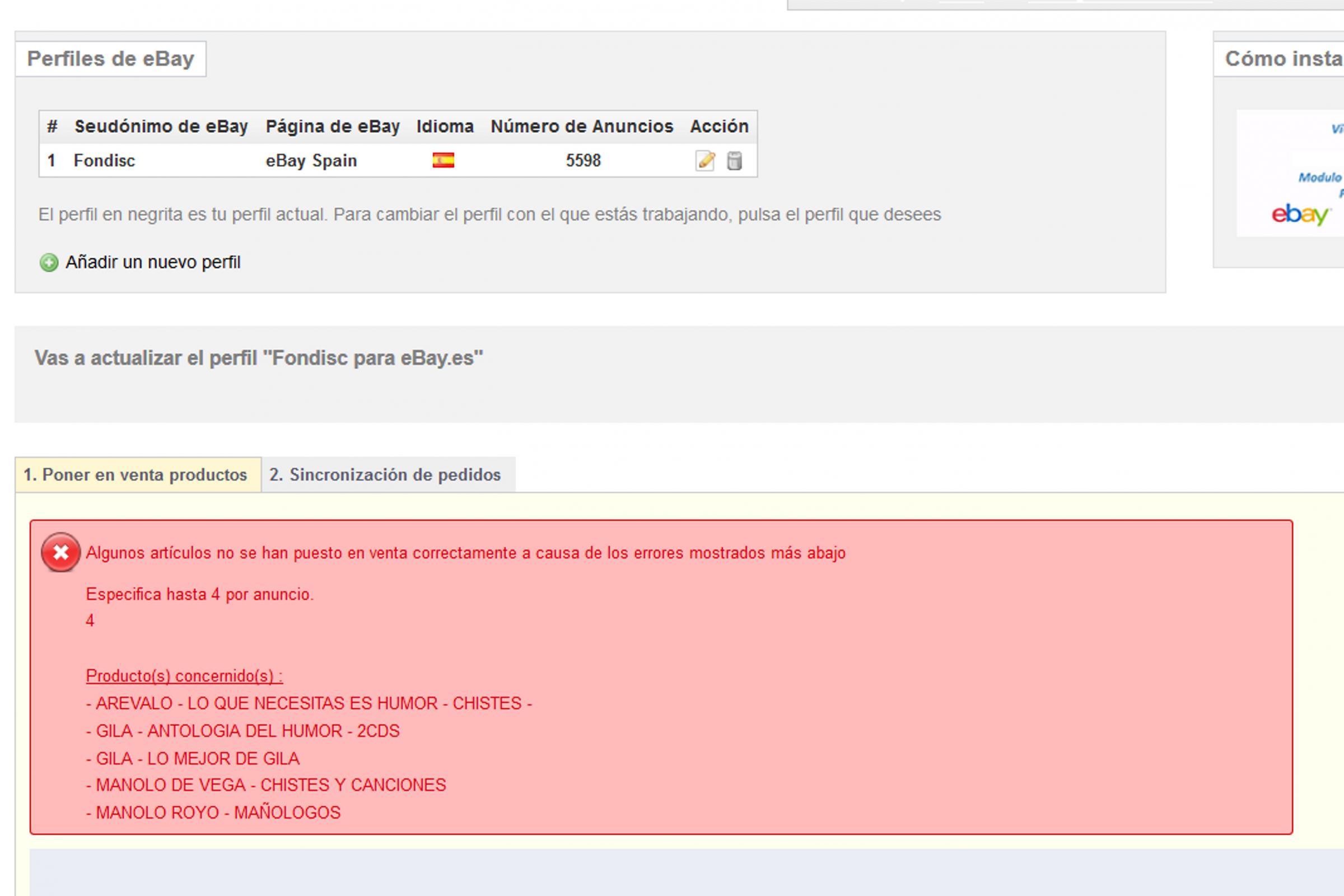
Task: Click MANOLO ROYO - MAÑOLOGOS entry
Action: pyautogui.click(x=213, y=813)
